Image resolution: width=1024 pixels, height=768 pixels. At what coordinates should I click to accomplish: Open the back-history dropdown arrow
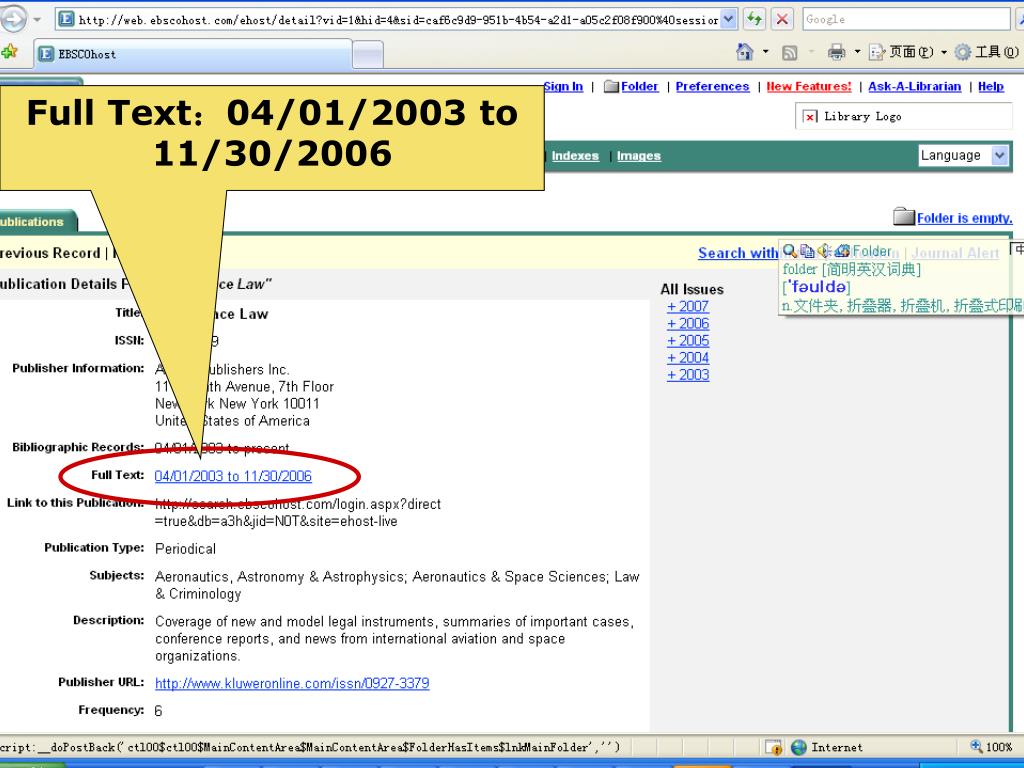click(x=37, y=20)
